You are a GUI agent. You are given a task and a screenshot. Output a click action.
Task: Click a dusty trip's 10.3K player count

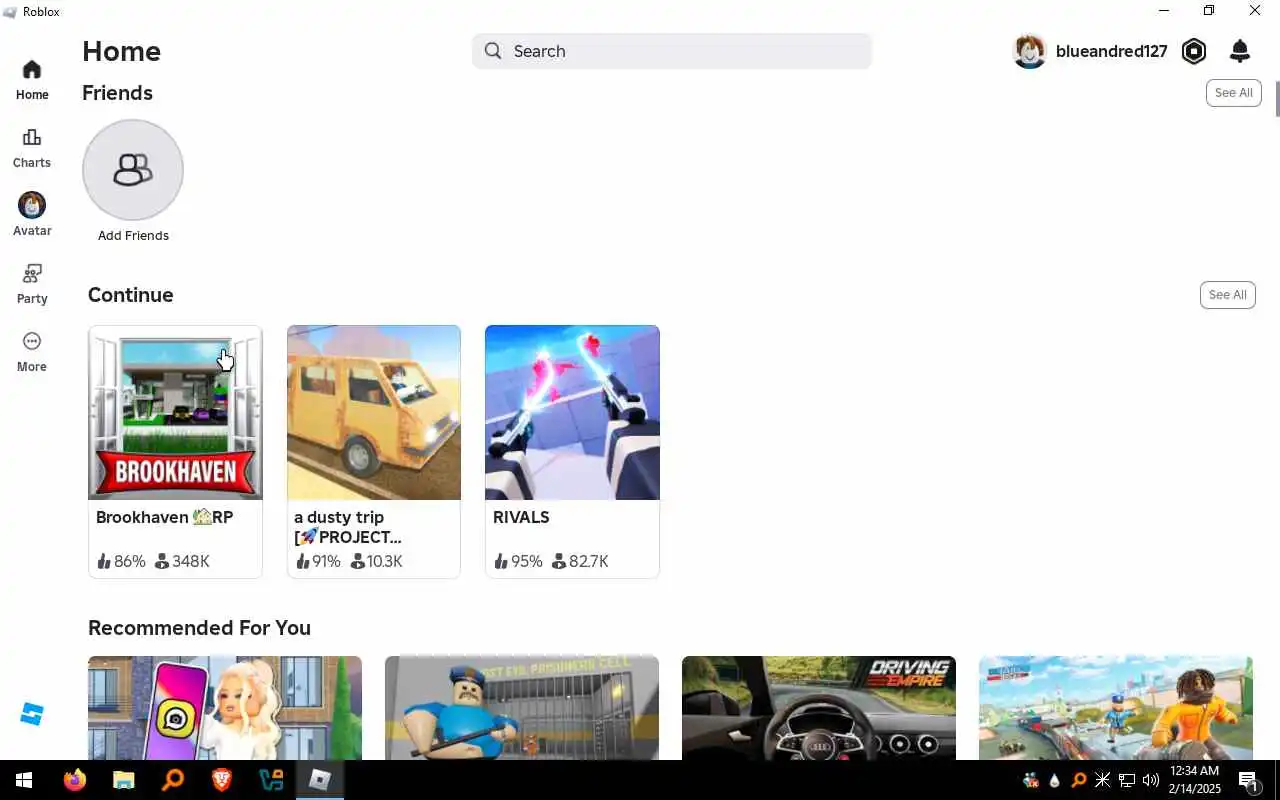pyautogui.click(x=376, y=562)
